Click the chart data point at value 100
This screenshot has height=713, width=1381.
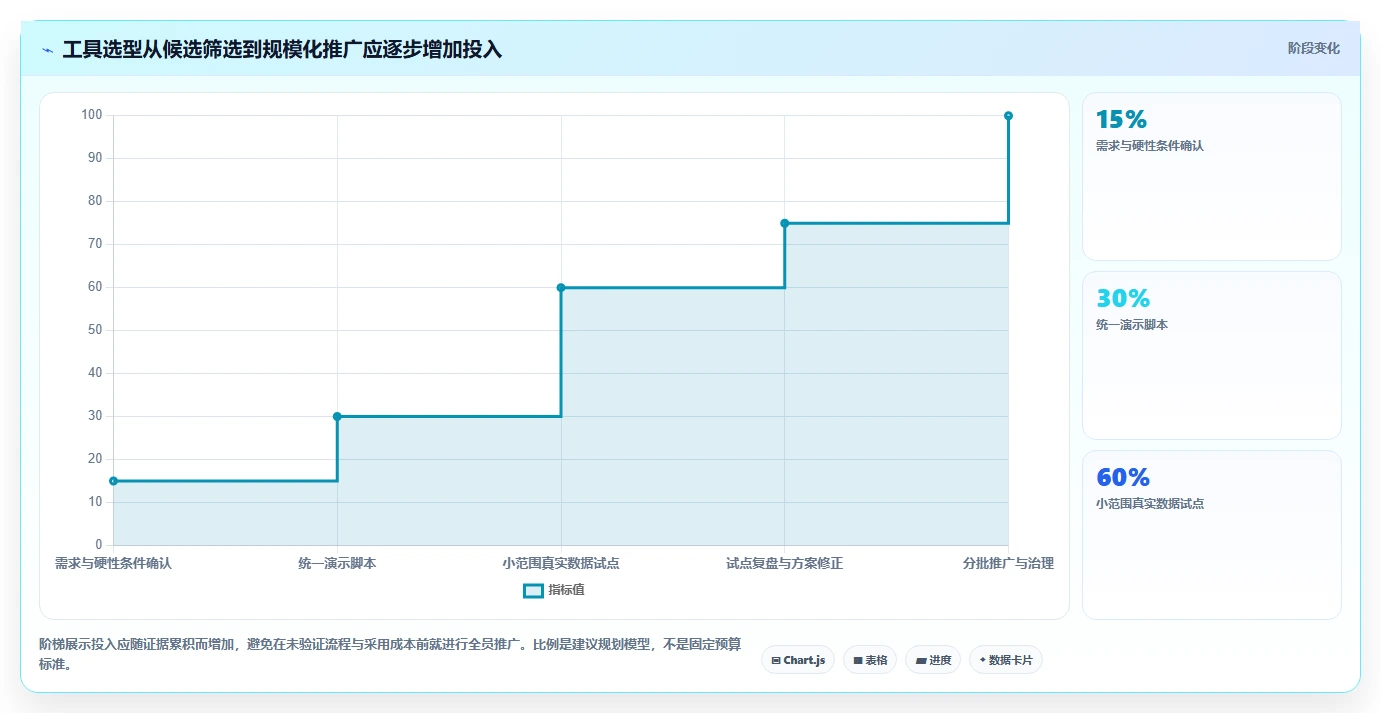(x=1008, y=116)
